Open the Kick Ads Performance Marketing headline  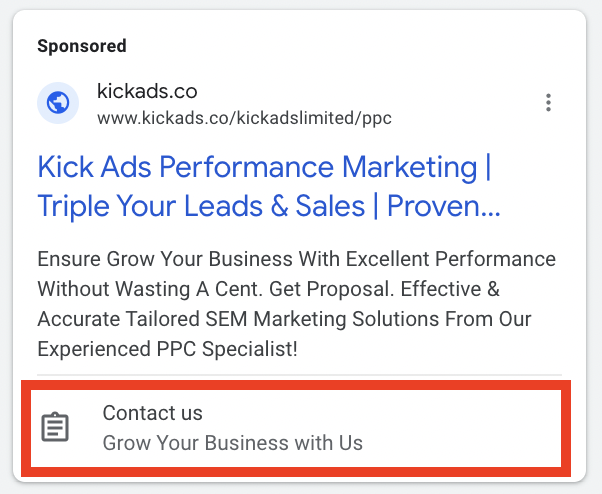[x=264, y=167]
